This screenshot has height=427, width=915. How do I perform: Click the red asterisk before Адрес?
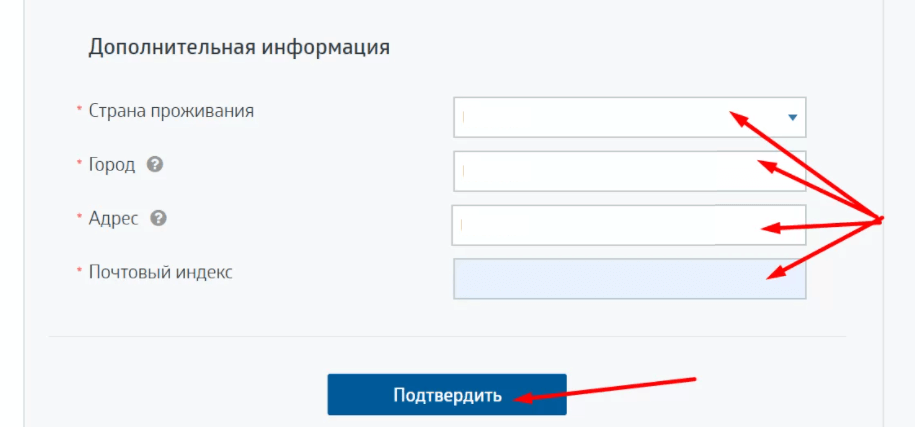(x=79, y=217)
